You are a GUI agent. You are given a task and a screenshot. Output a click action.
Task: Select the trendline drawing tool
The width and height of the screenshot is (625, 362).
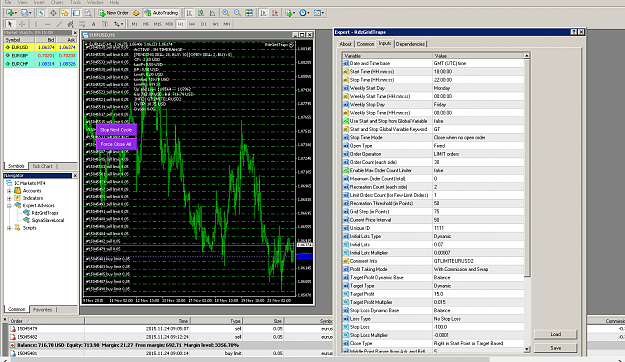click(59, 24)
